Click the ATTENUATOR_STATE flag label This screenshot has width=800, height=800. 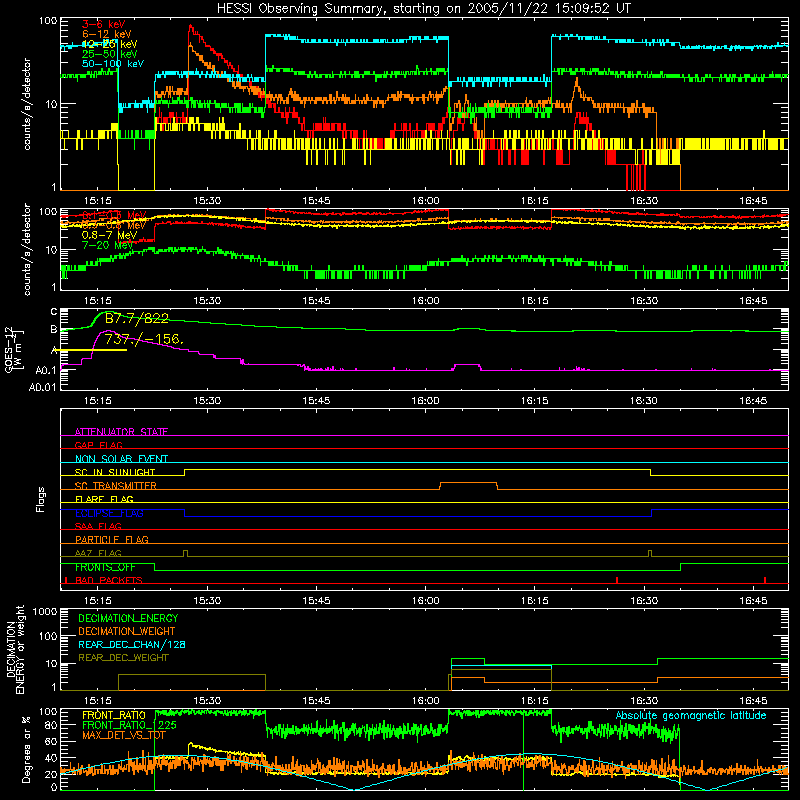pos(121,432)
